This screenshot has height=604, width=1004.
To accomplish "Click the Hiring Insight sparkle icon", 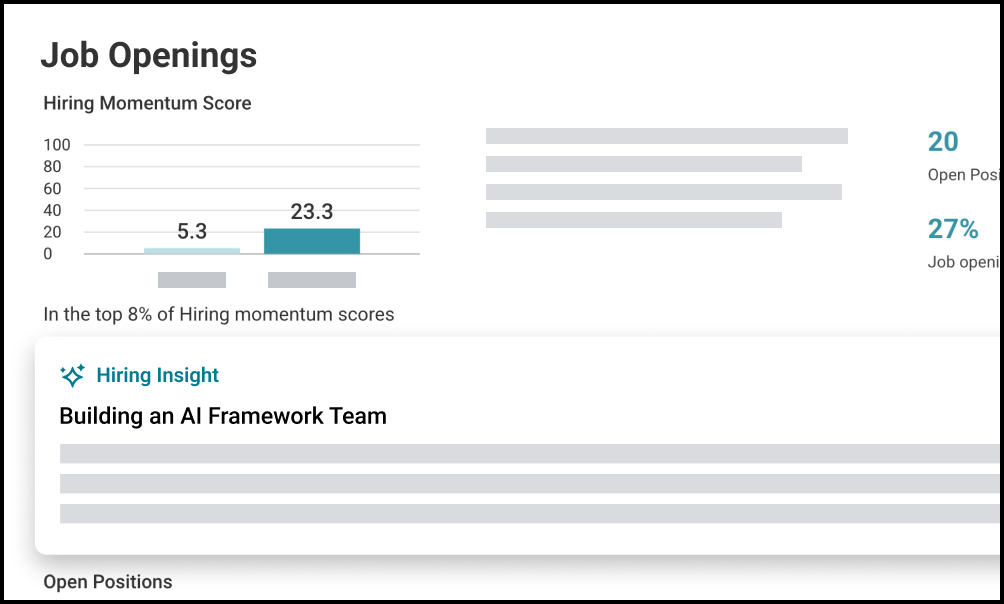I will tap(72, 376).
